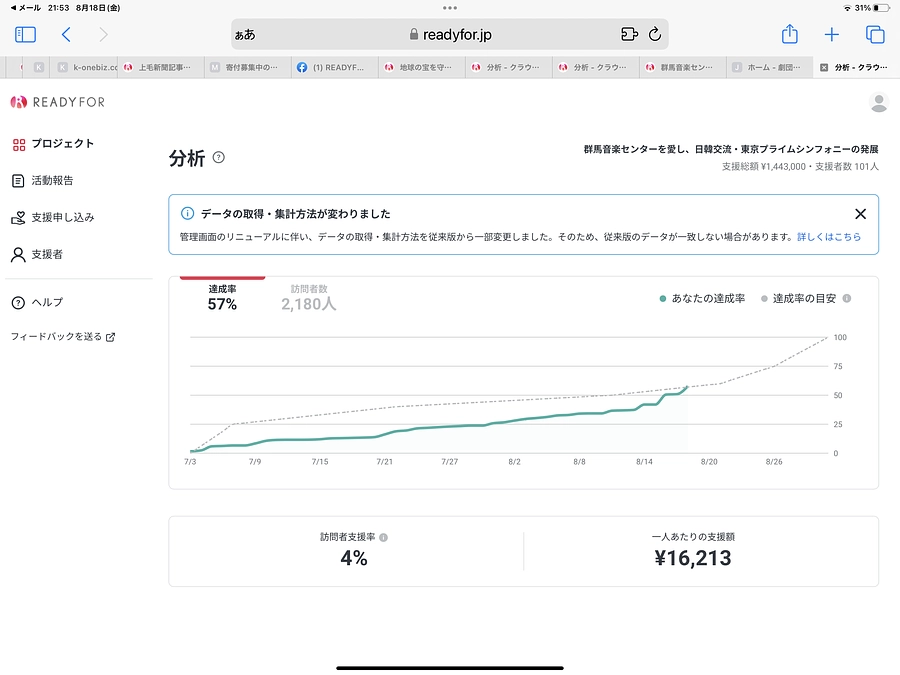Click the help icon beside 分析 heading

216,156
